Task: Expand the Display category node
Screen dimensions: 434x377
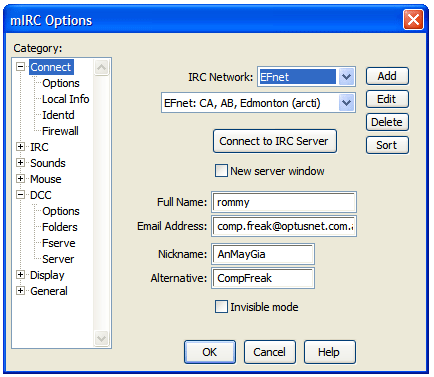Action: pyautogui.click(x=20, y=275)
